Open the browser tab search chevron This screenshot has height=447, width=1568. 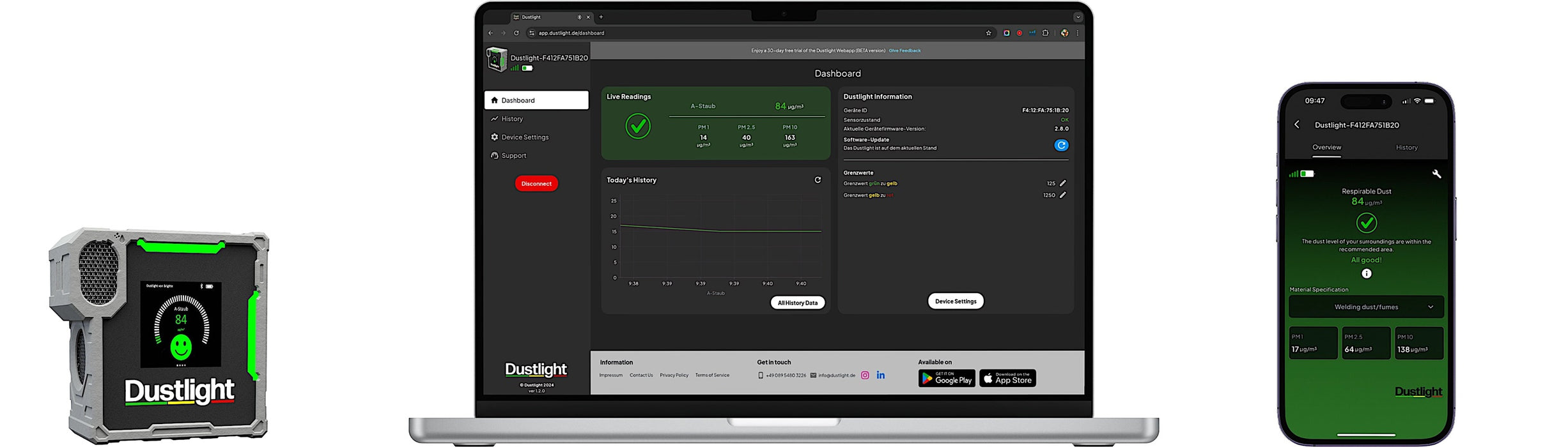tap(1078, 17)
